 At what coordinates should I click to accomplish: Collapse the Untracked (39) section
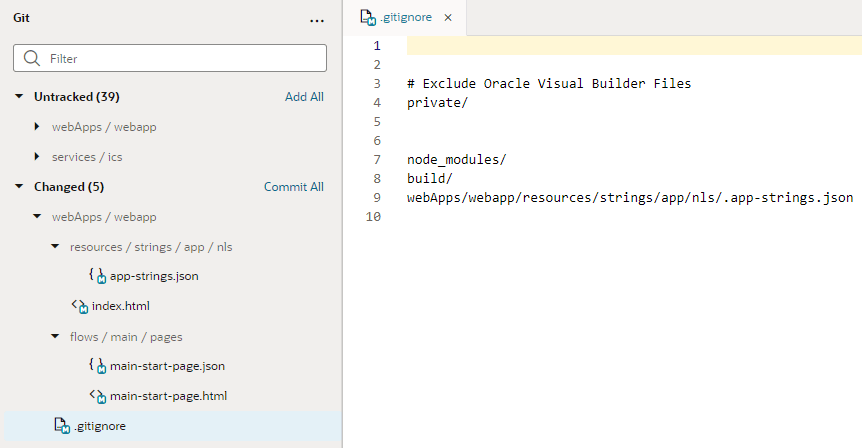click(19, 97)
